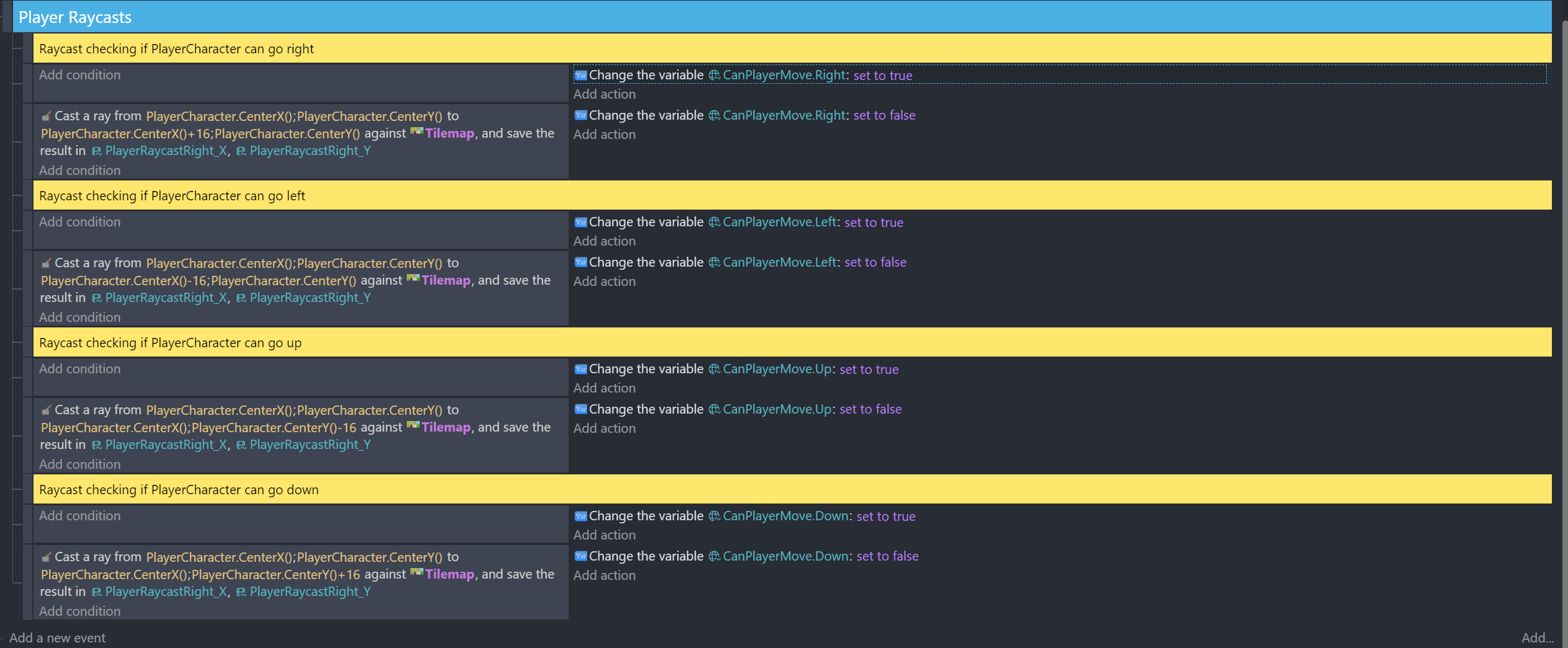Click globe icon before CanPlayerMove.Up set to false
The height and width of the screenshot is (648, 1568).
point(714,409)
